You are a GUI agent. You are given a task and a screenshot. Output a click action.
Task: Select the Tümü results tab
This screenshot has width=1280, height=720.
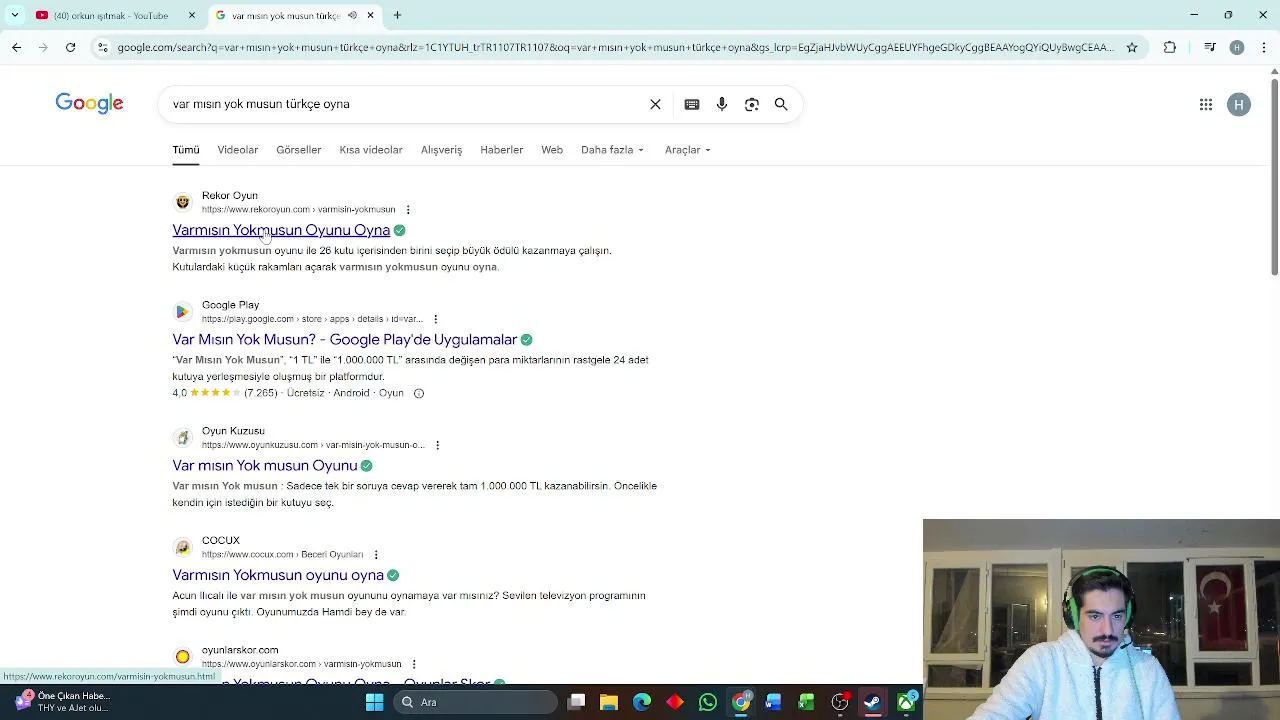click(186, 150)
